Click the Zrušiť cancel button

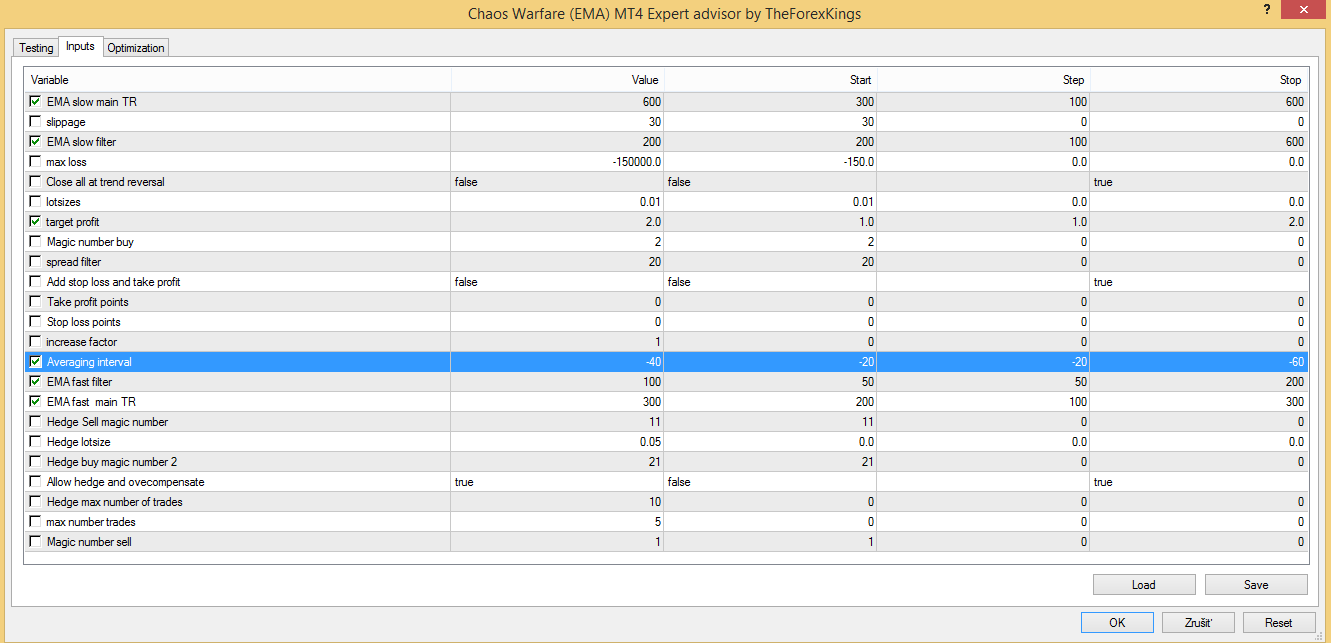coord(1198,622)
